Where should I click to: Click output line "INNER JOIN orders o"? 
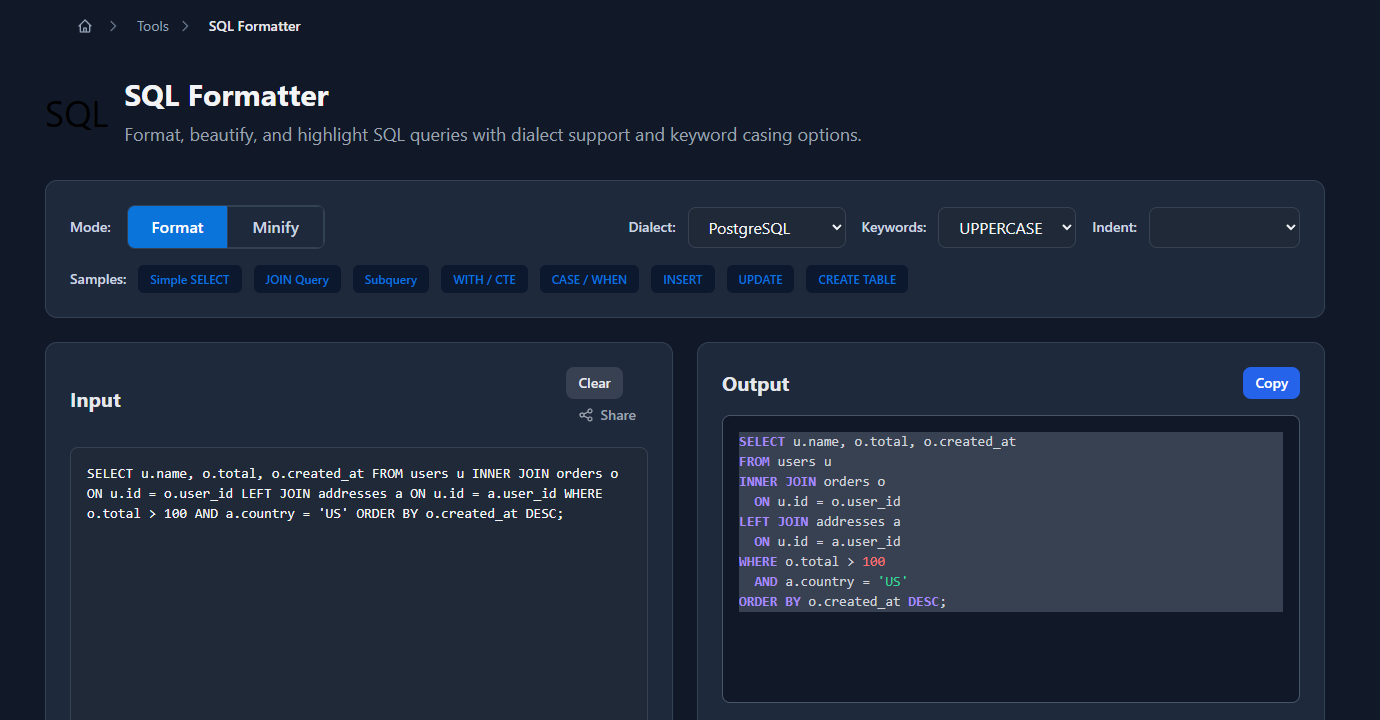click(812, 481)
